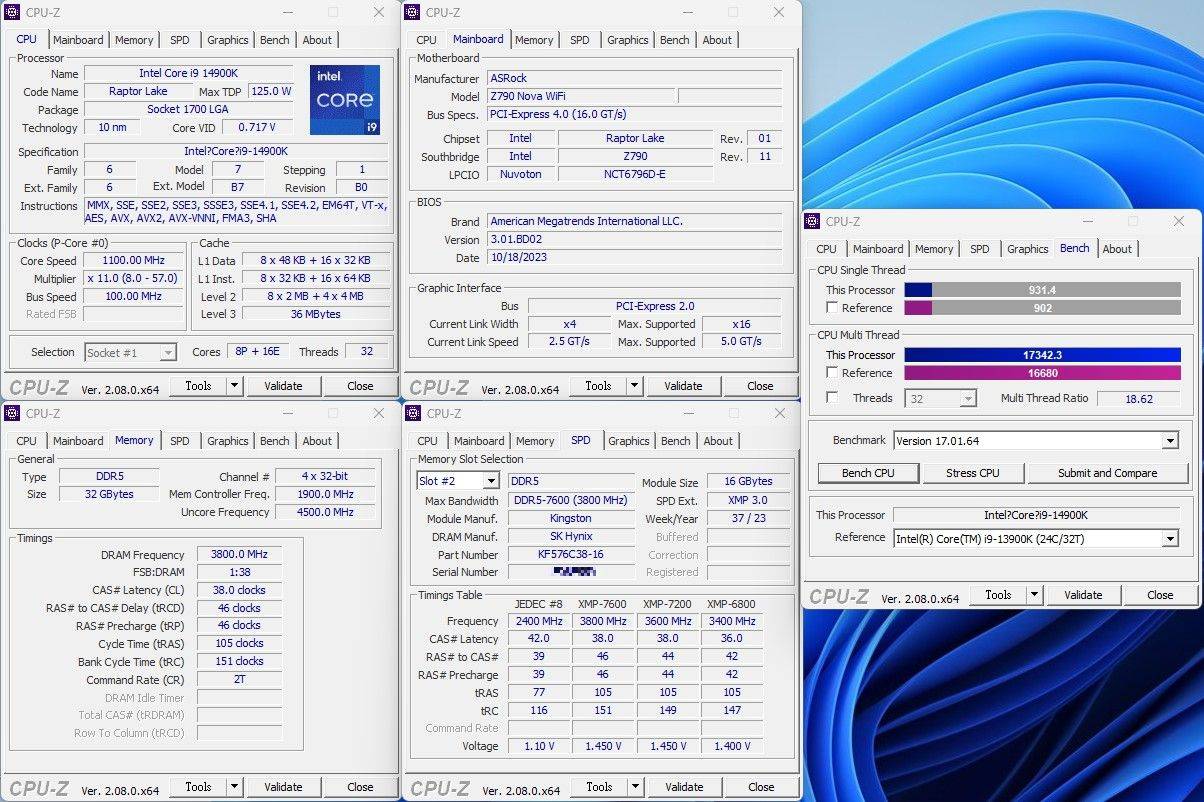The width and height of the screenshot is (1204, 802).
Task: Click CPU-Z title icon of the SPD window
Action: pyautogui.click(x=413, y=413)
